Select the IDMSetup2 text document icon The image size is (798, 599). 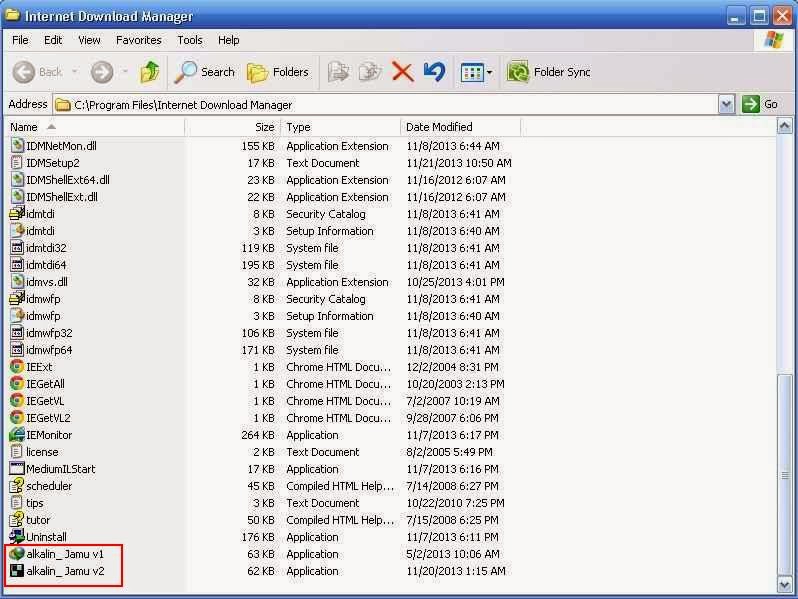pos(17,163)
